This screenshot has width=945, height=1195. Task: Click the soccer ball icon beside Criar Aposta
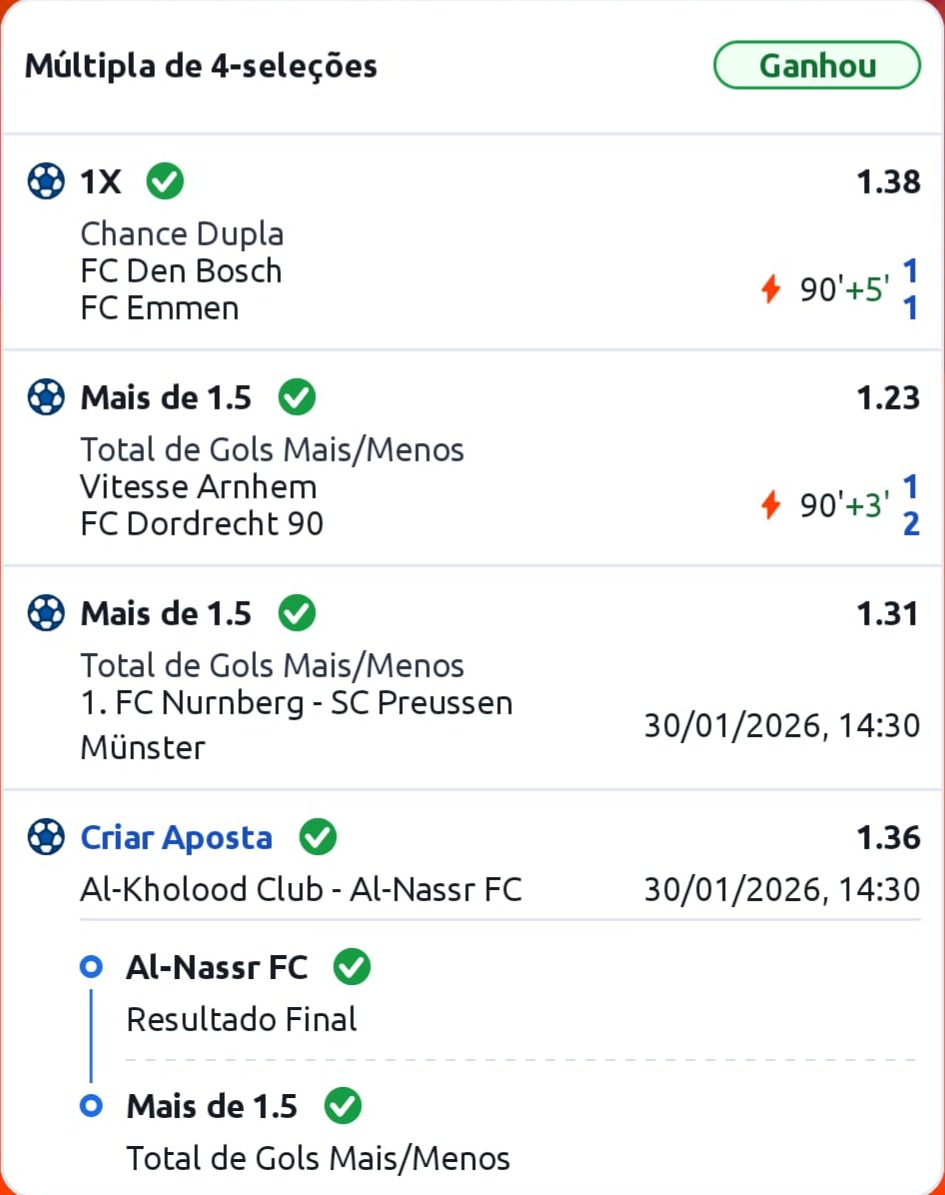(x=46, y=837)
